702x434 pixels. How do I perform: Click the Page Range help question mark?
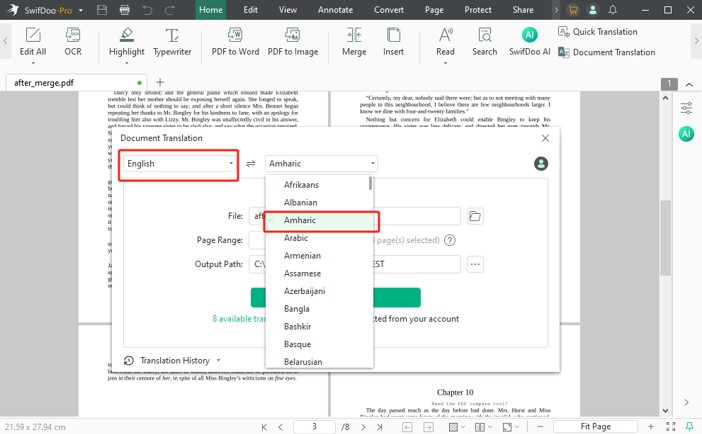click(x=449, y=241)
